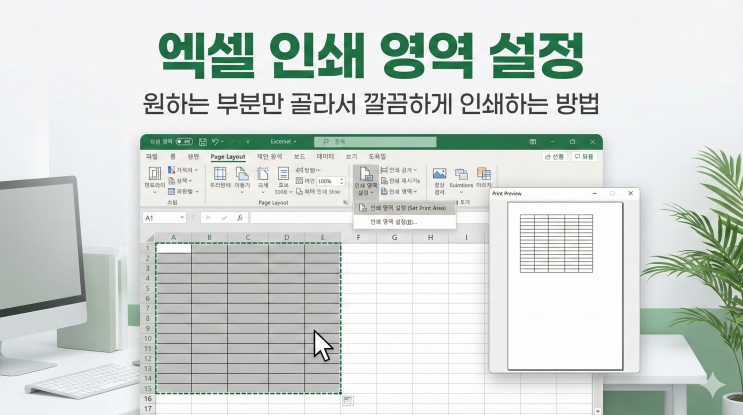Click the page Orientation icon
The image size is (743, 415).
click(x=242, y=173)
